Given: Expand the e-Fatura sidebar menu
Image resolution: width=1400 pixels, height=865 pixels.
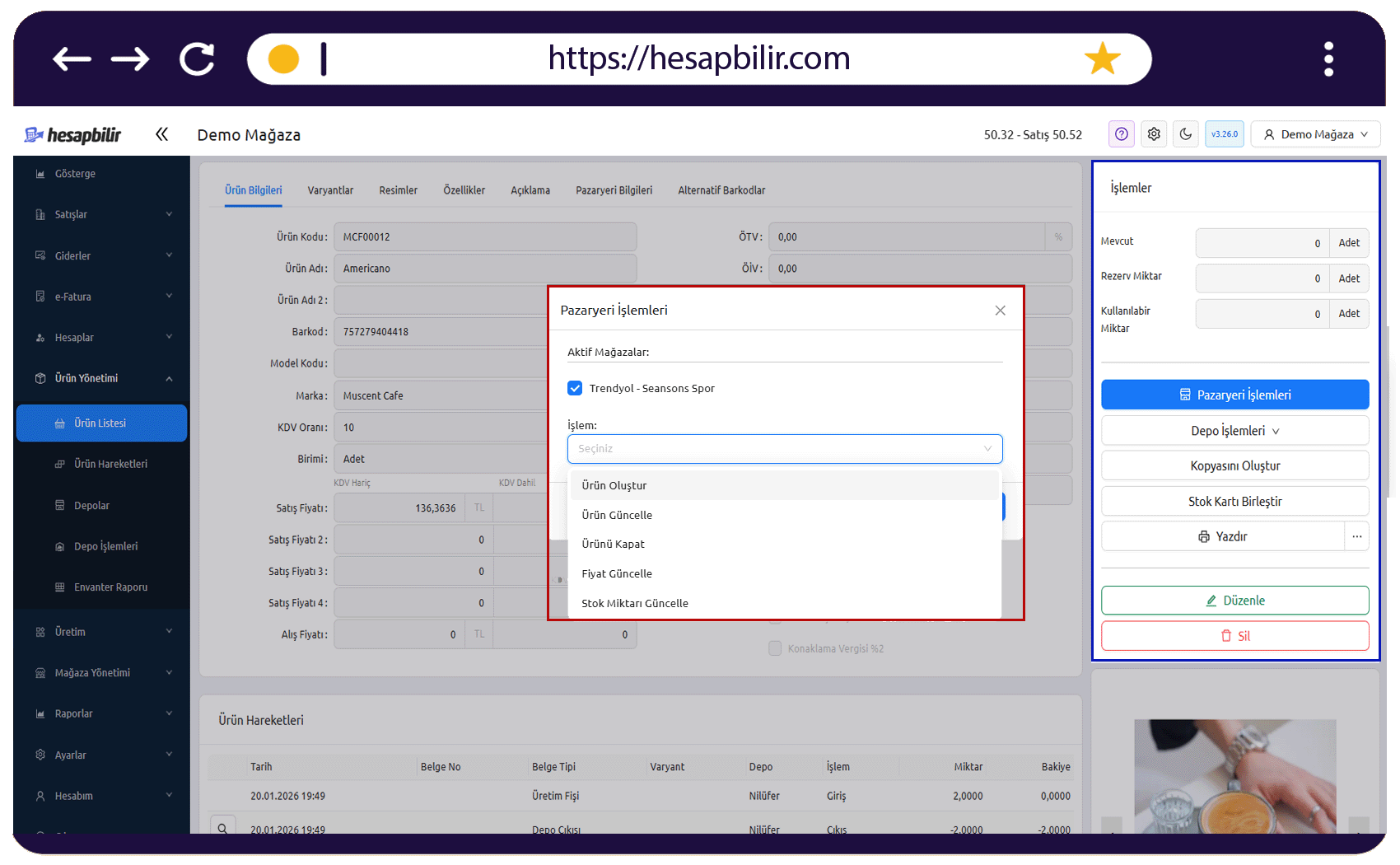Looking at the screenshot, I should tap(102, 297).
